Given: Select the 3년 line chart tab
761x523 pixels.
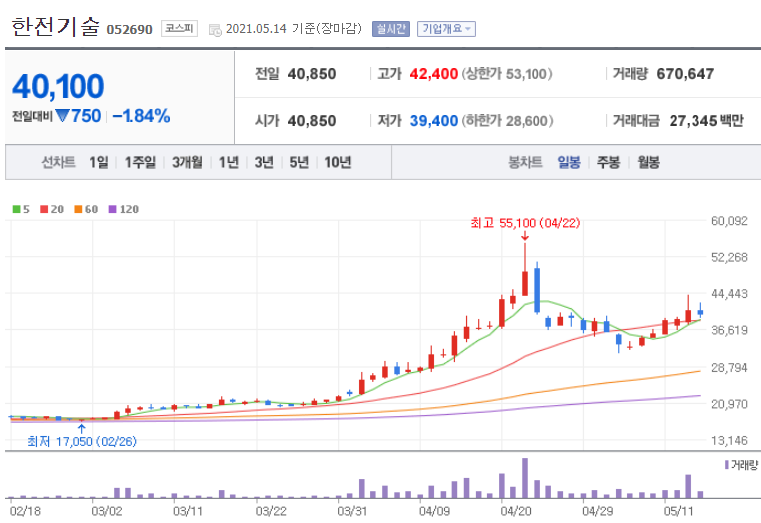Looking at the screenshot, I should point(264,162).
